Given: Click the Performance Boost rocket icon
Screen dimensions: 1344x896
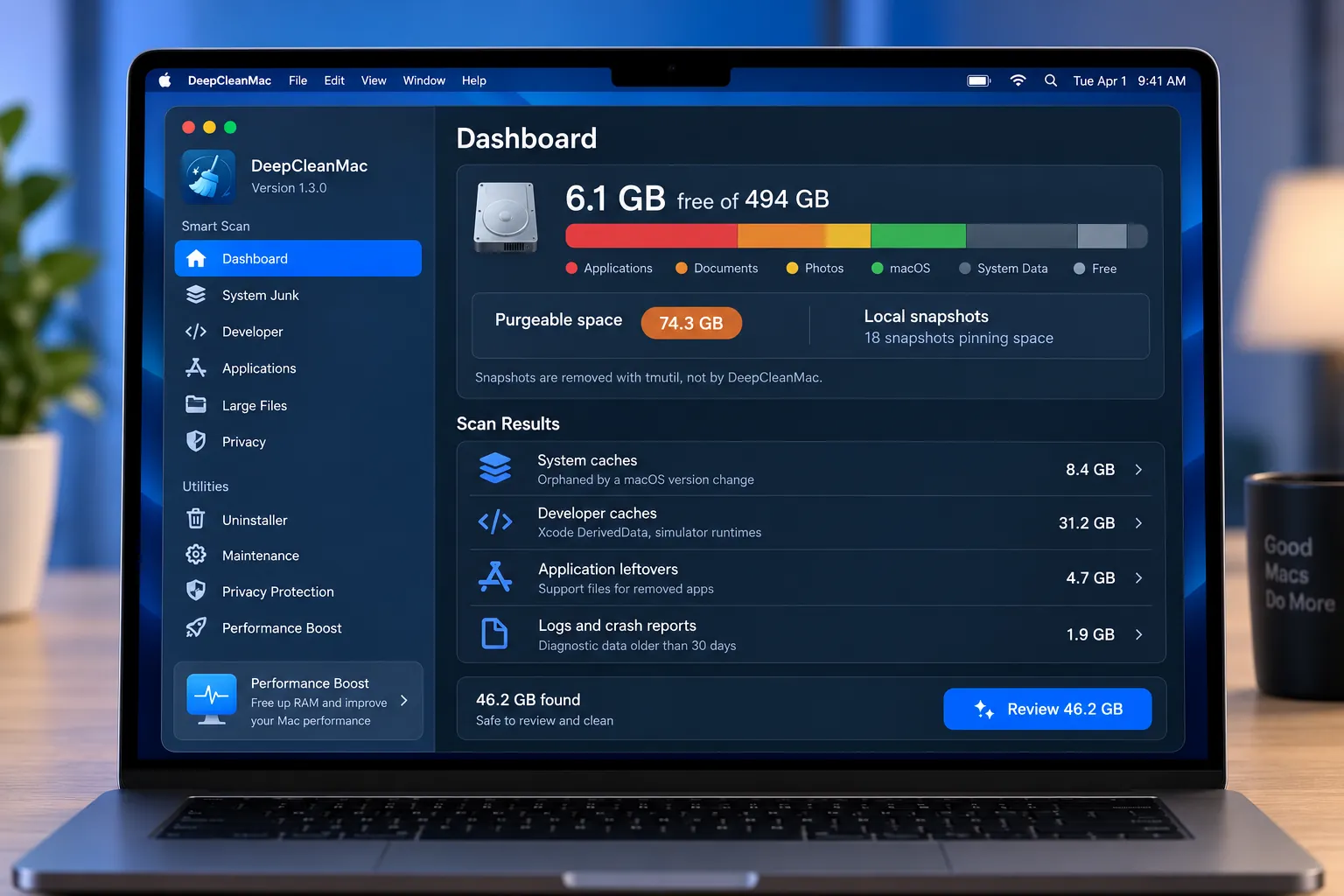Looking at the screenshot, I should (196, 627).
